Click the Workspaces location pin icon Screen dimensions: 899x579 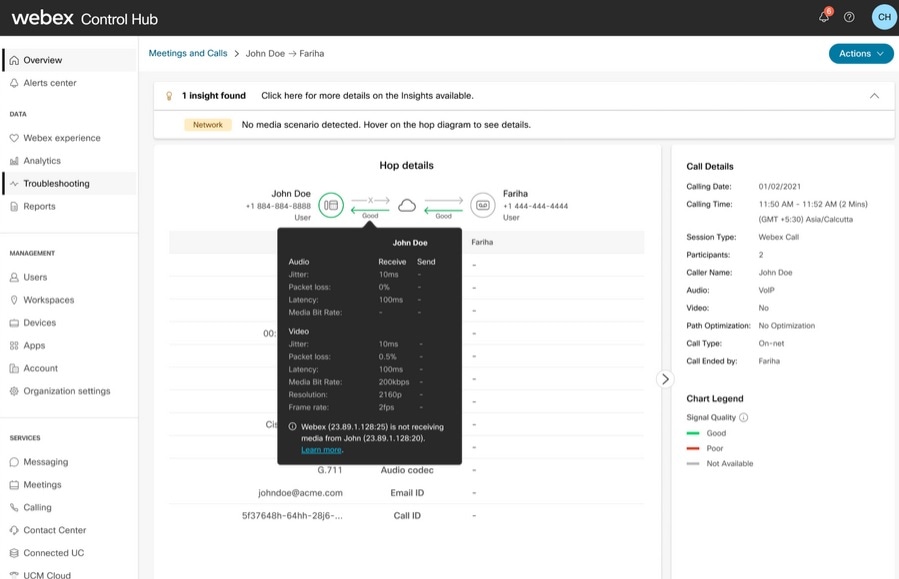point(14,300)
